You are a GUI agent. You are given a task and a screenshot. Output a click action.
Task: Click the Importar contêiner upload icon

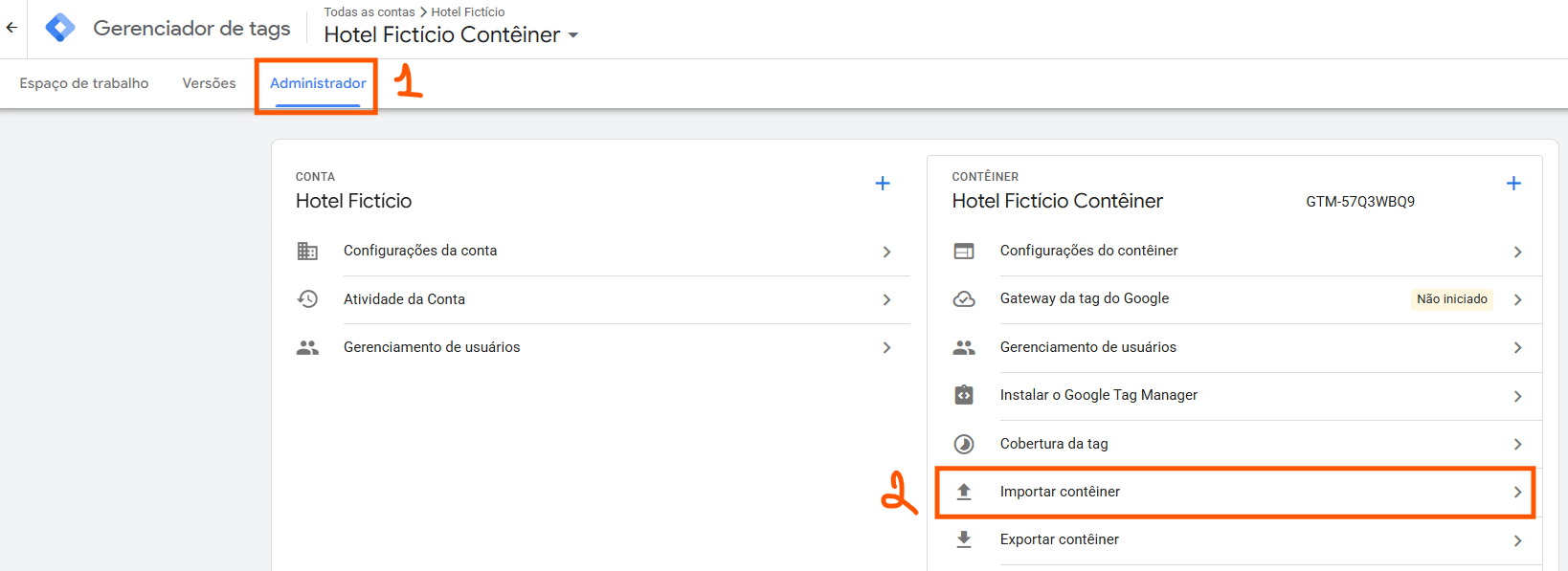964,492
